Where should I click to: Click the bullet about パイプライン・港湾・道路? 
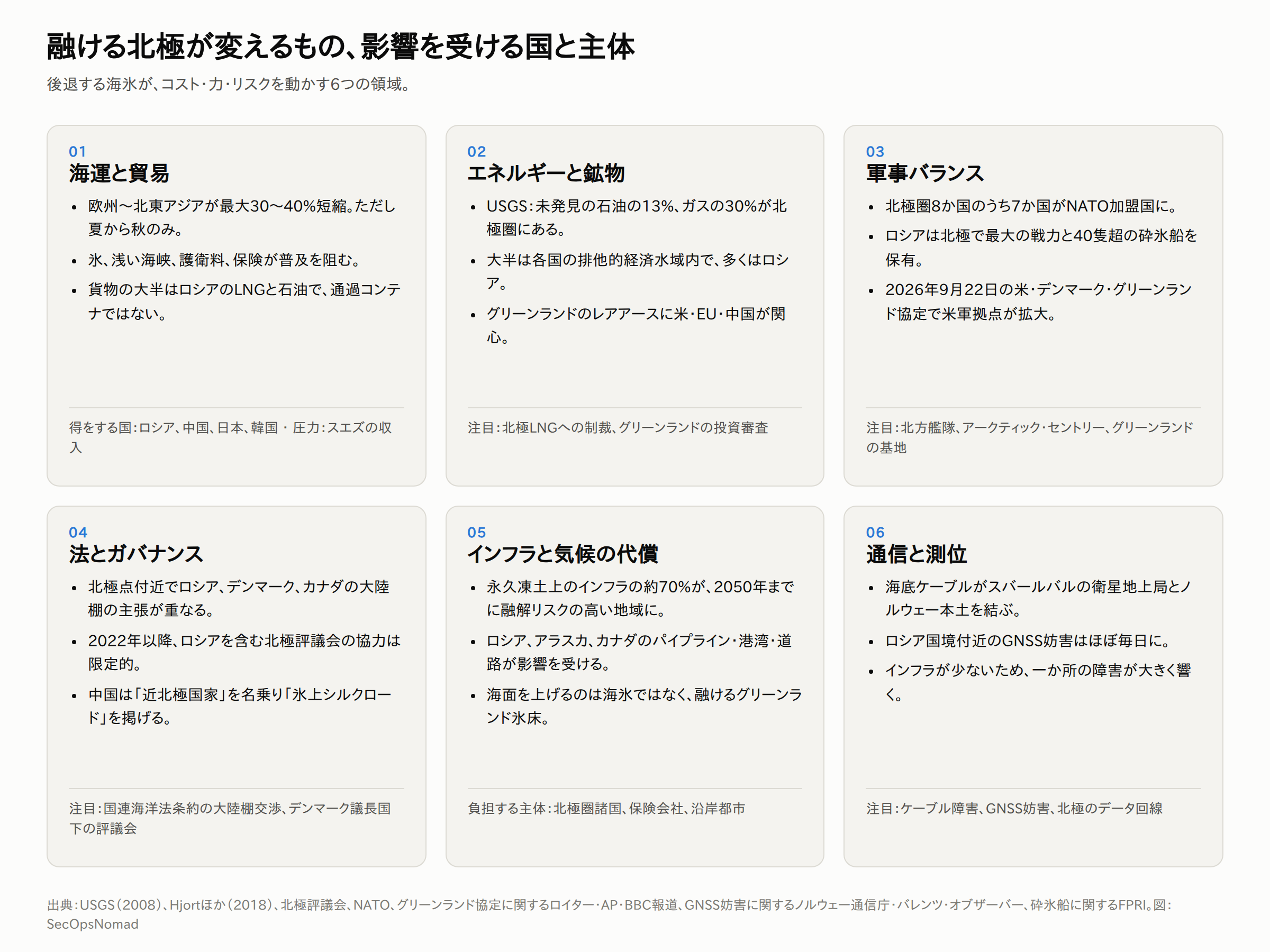(639, 652)
